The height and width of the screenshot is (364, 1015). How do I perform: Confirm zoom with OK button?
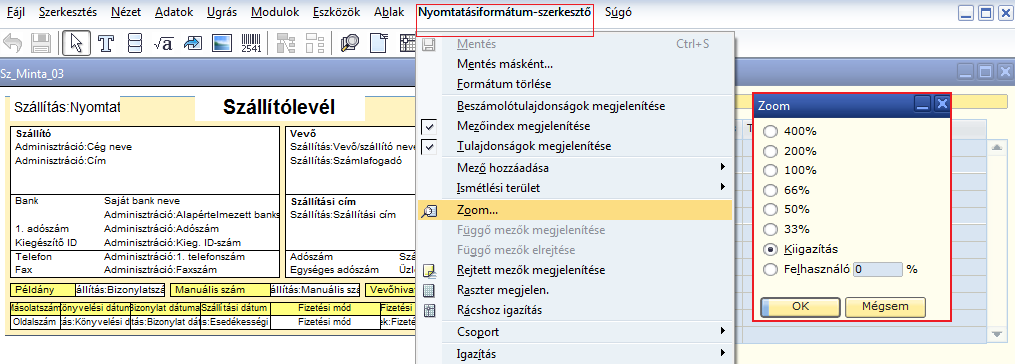click(x=800, y=306)
